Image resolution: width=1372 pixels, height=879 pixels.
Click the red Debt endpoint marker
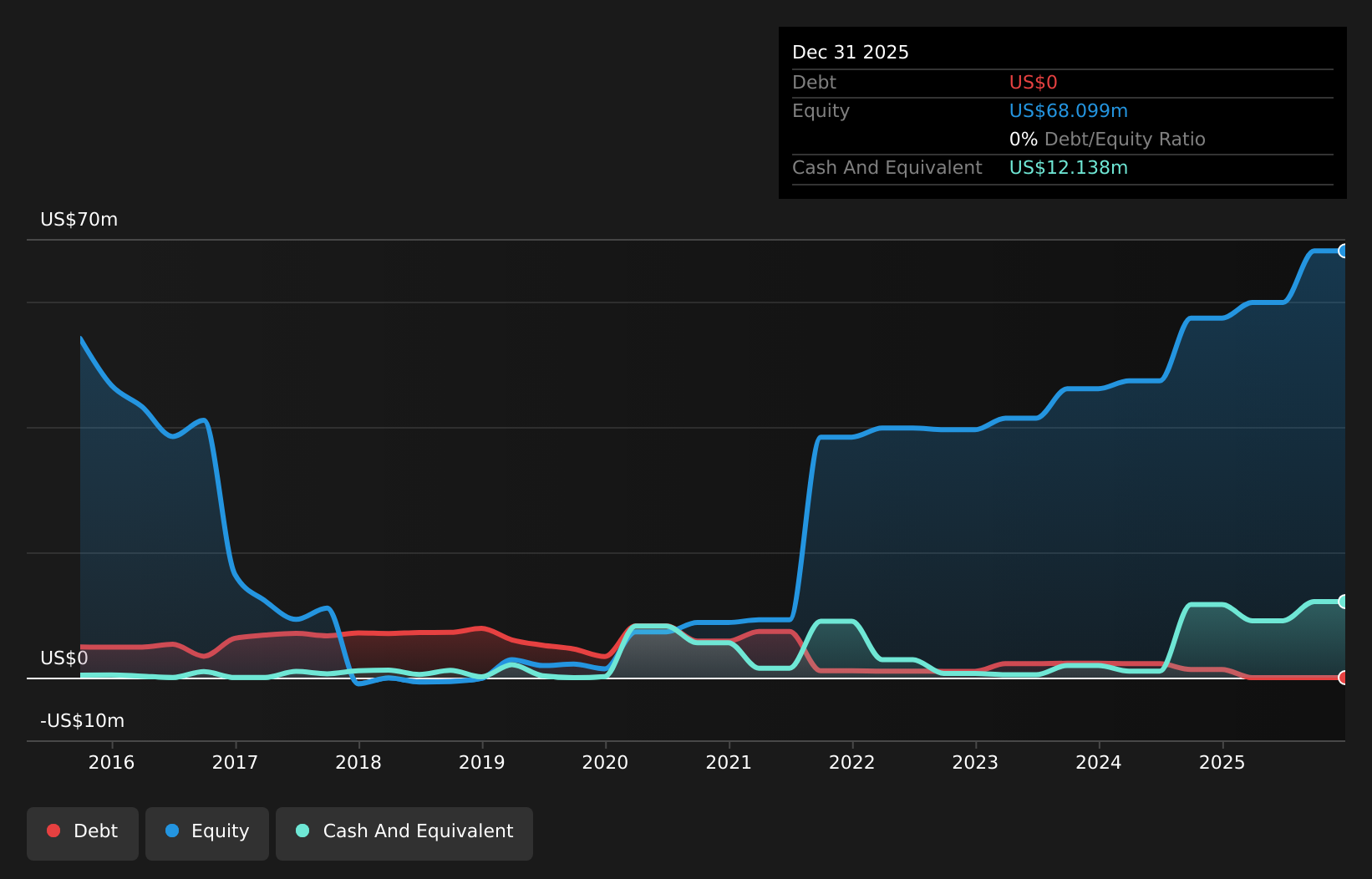pyautogui.click(x=1344, y=678)
